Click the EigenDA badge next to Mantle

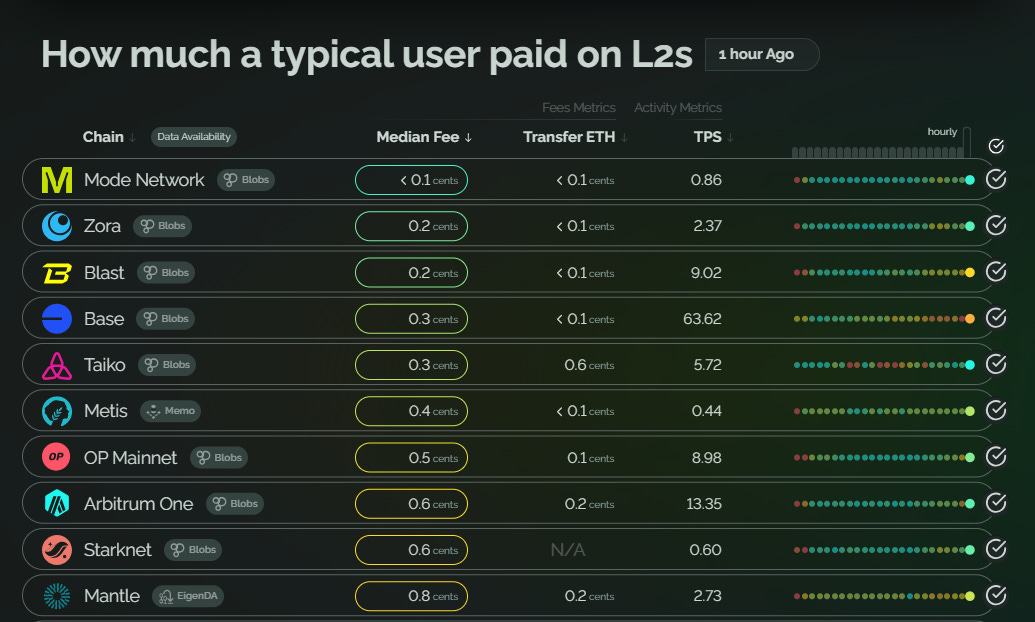pos(188,596)
